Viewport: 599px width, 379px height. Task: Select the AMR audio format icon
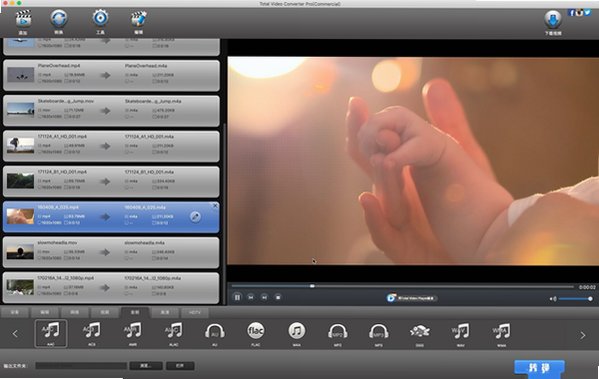133,331
